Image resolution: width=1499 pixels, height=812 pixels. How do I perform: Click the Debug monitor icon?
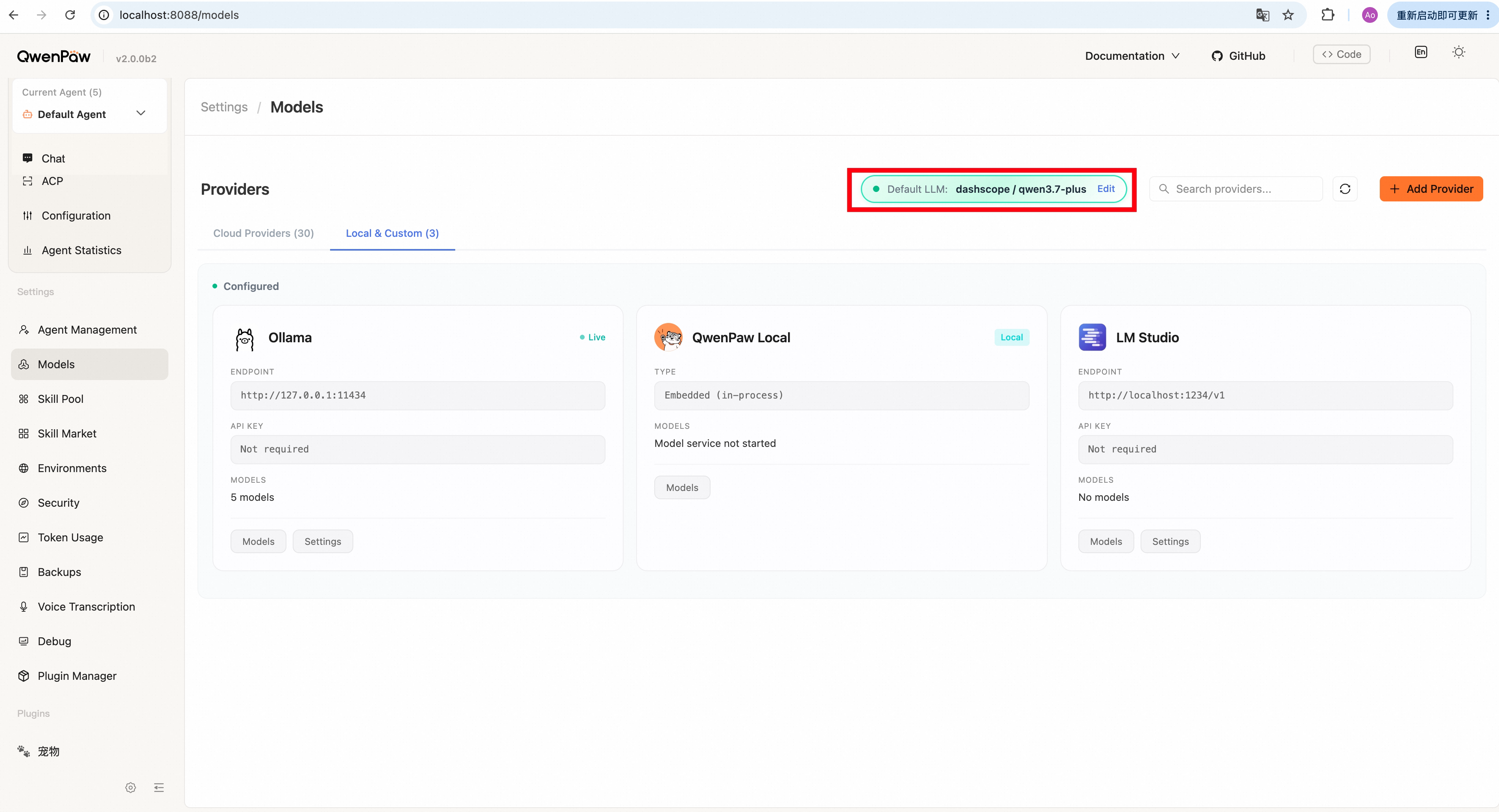[24, 642]
